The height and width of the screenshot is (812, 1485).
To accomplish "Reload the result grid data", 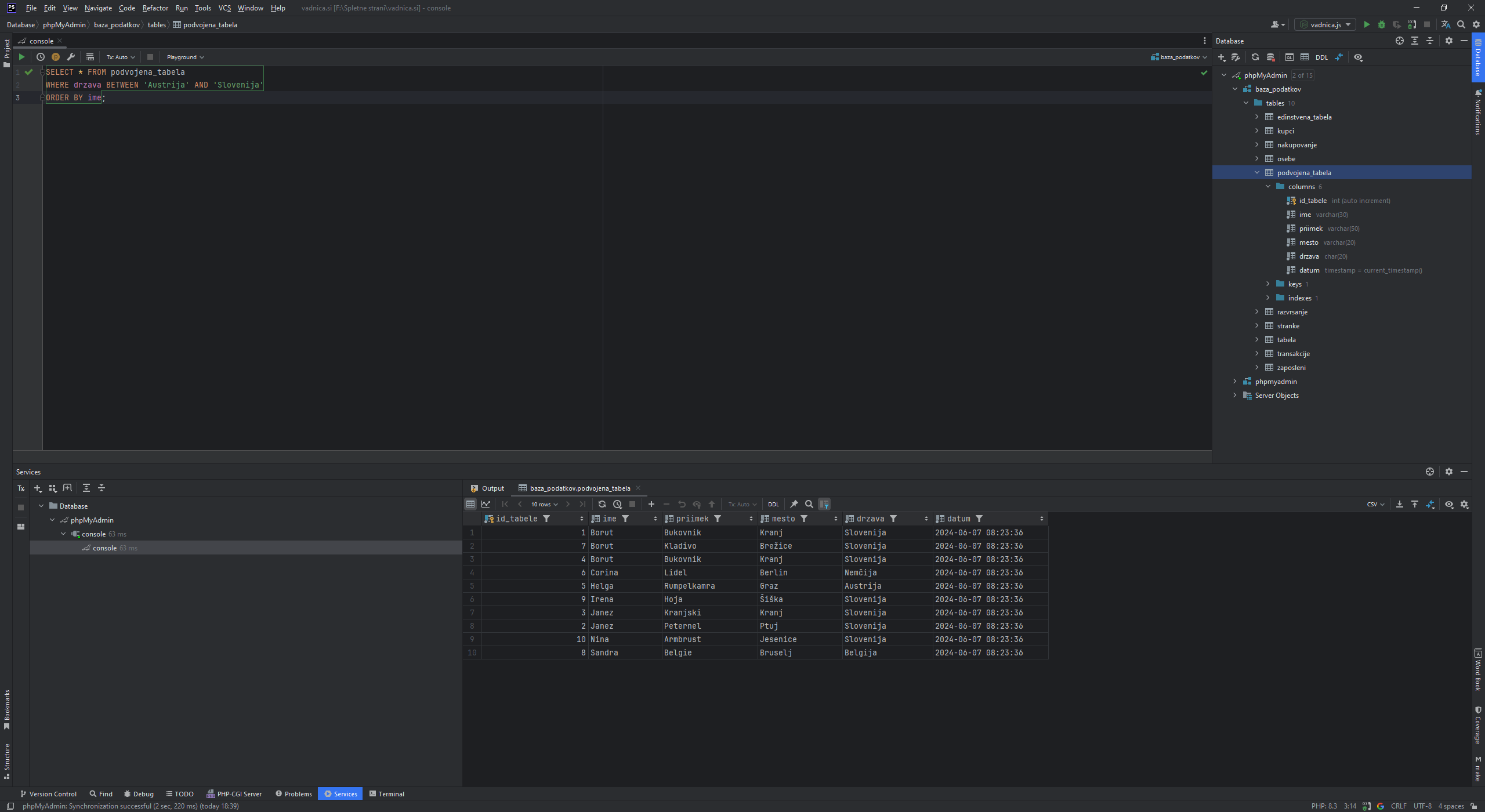I will click(602, 504).
